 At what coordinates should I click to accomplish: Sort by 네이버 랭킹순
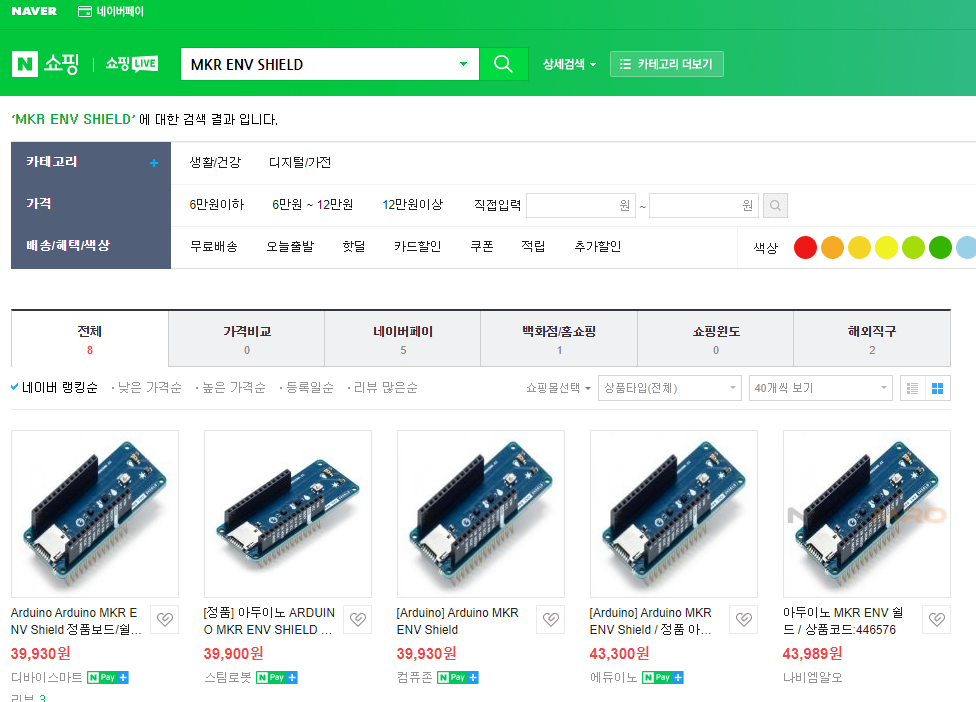tap(60, 388)
